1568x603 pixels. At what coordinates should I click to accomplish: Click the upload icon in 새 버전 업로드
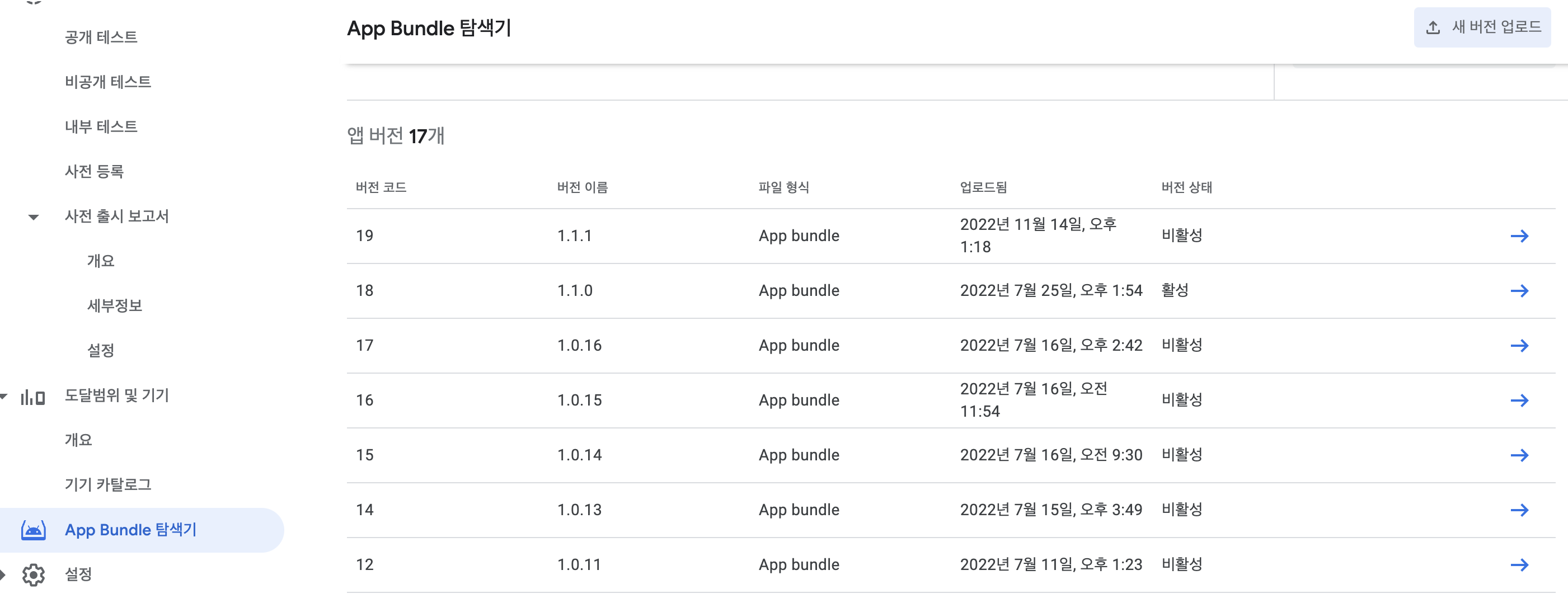tap(1433, 27)
